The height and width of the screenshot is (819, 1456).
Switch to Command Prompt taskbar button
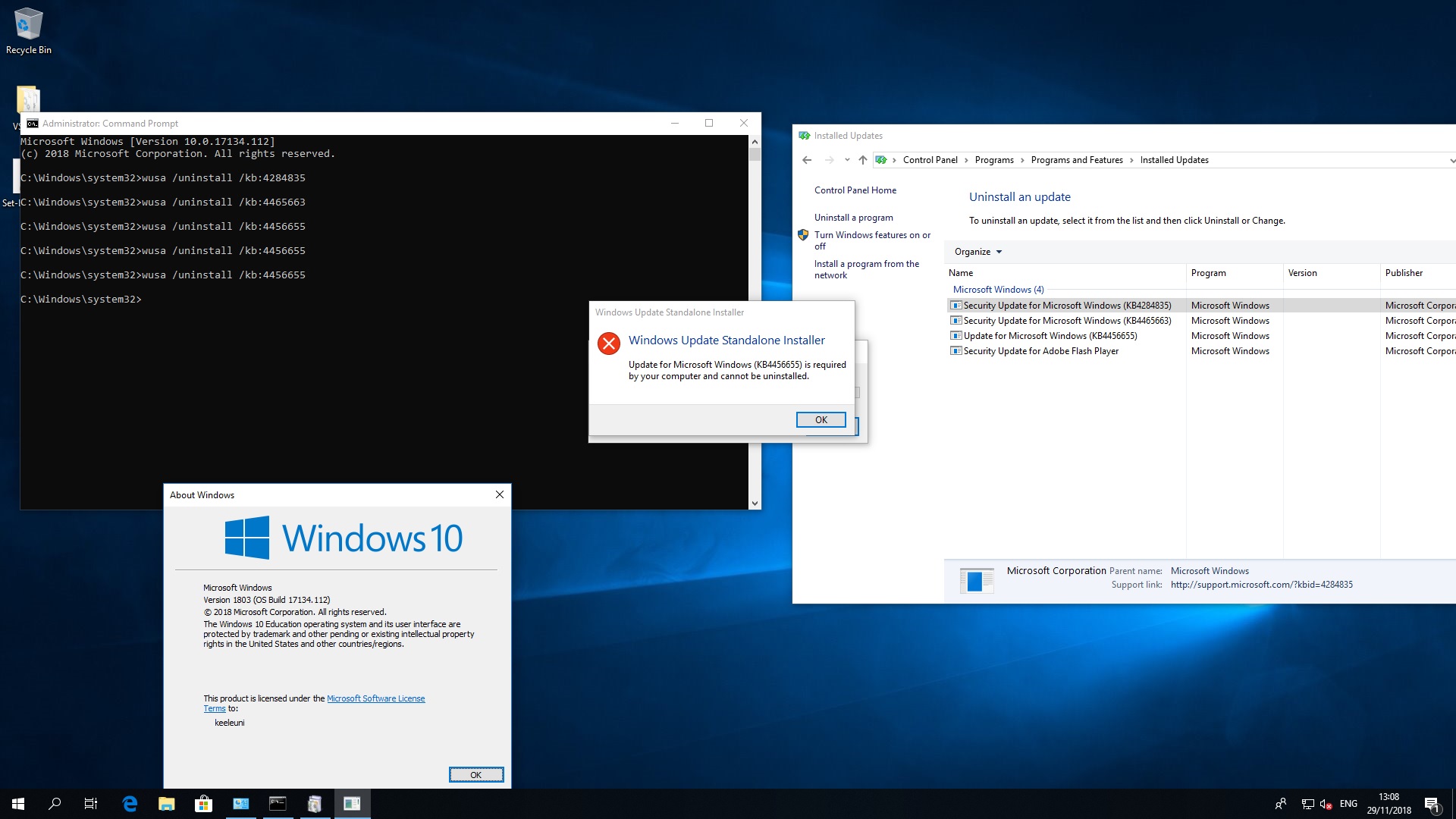pos(278,804)
